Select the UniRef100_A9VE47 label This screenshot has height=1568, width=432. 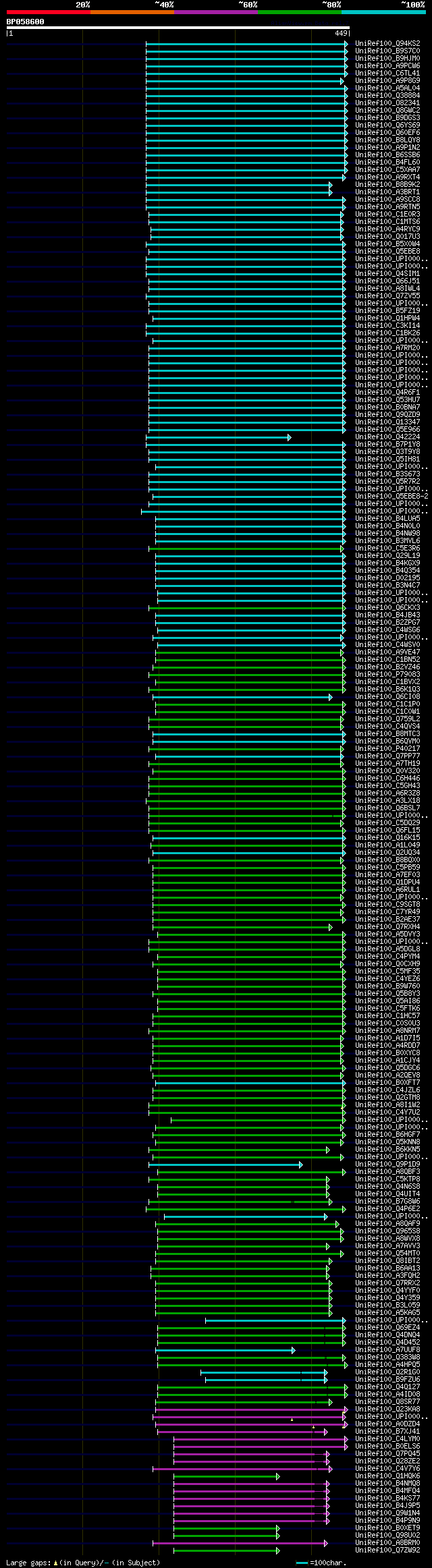click(x=387, y=652)
